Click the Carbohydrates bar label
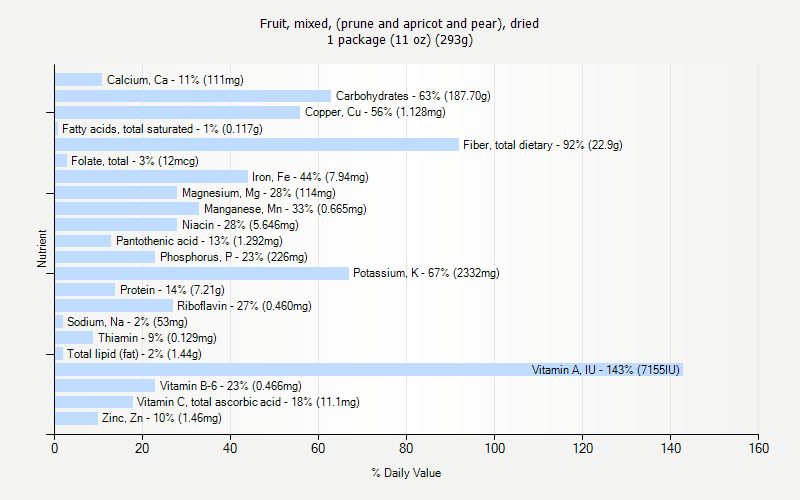Screen dimensions: 800x500 click(x=413, y=96)
